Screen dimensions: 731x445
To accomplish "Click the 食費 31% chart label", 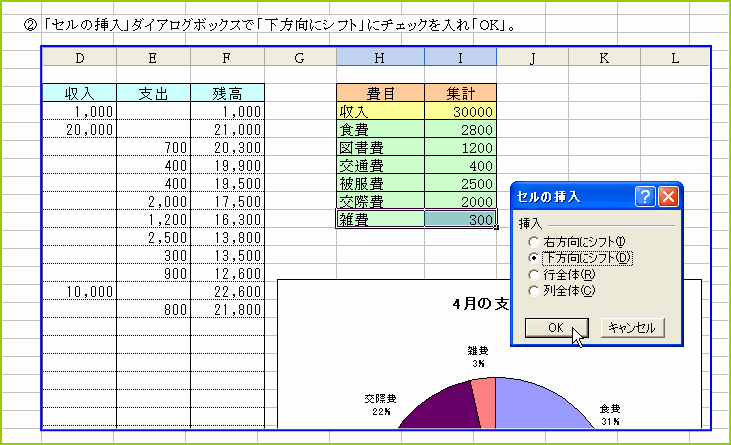I will point(610,415).
